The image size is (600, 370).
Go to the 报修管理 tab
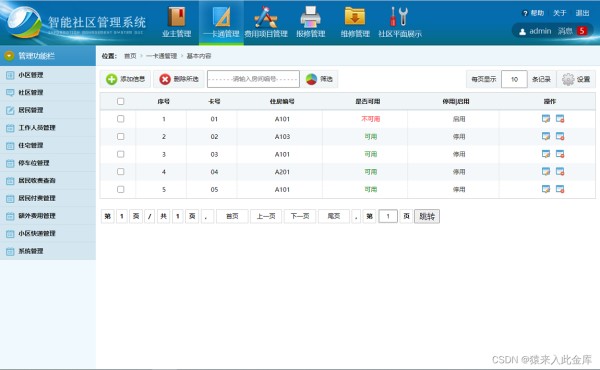tap(311, 22)
